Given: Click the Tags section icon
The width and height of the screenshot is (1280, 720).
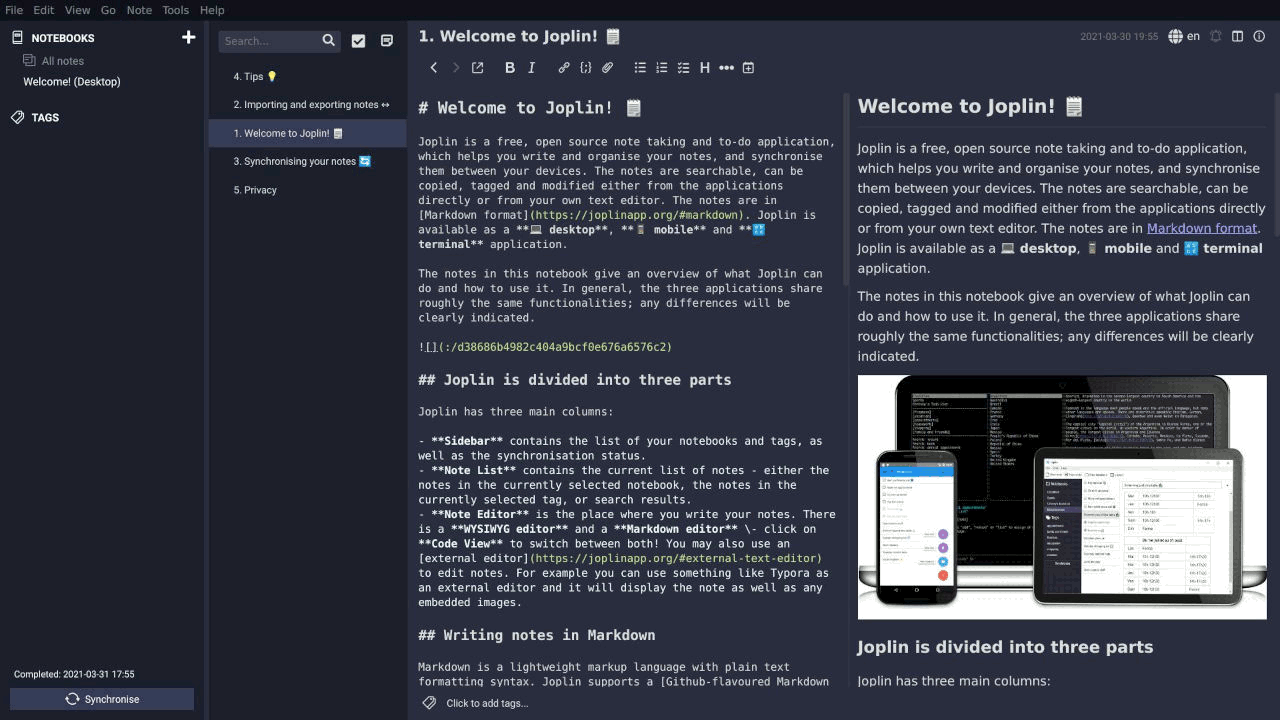Looking at the screenshot, I should click(17, 117).
